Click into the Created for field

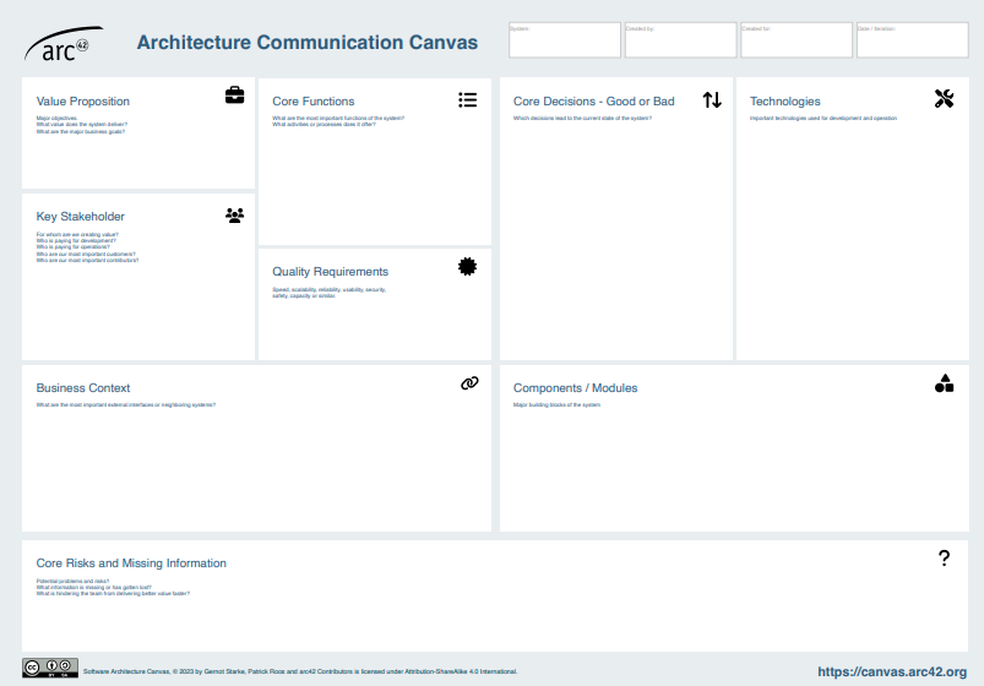coord(796,41)
